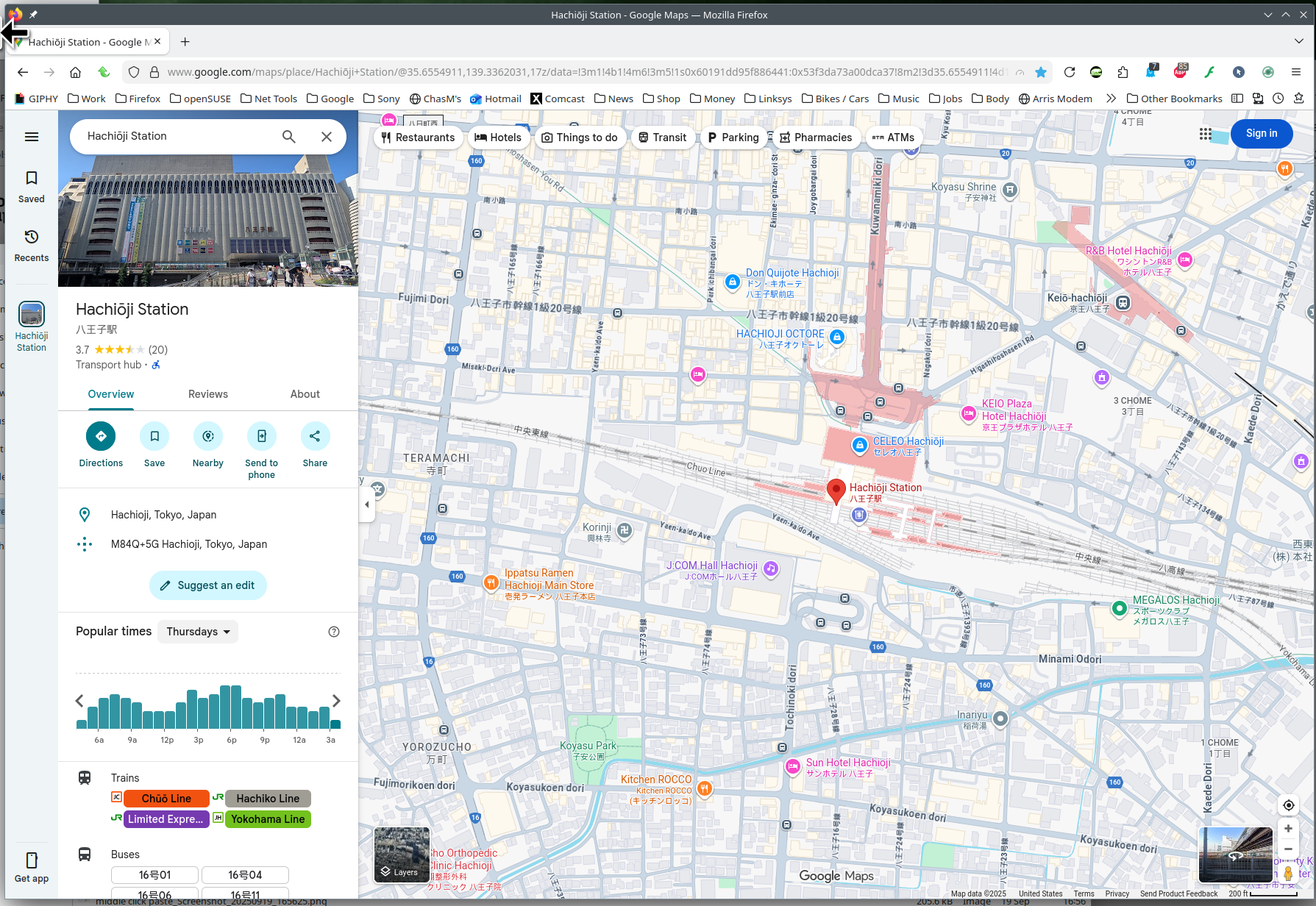The height and width of the screenshot is (906, 1316).
Task: Click the Nearby search icon
Action: [208, 436]
